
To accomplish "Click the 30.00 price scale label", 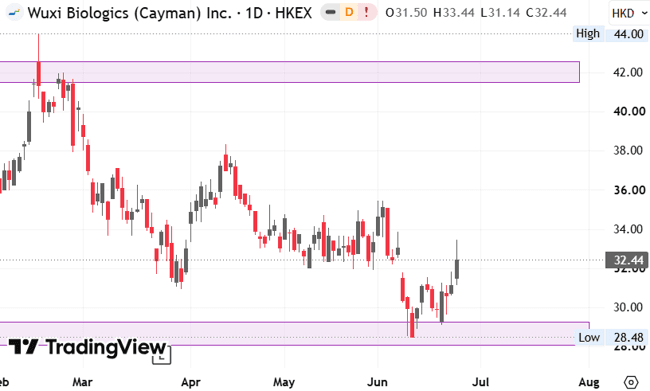I will pyautogui.click(x=628, y=307).
